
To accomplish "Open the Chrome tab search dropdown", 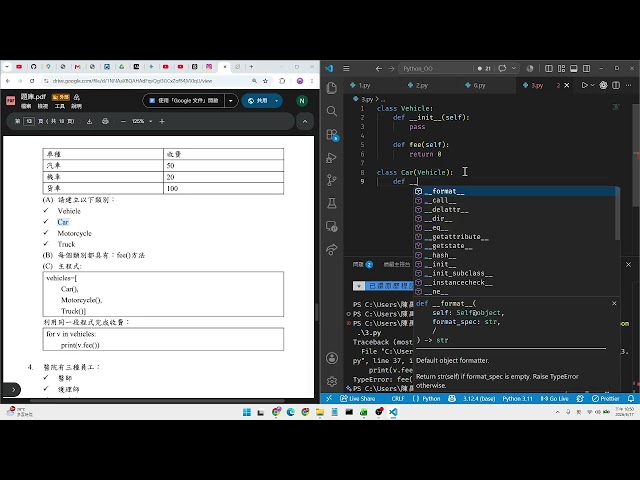I will pyautogui.click(x=7, y=67).
